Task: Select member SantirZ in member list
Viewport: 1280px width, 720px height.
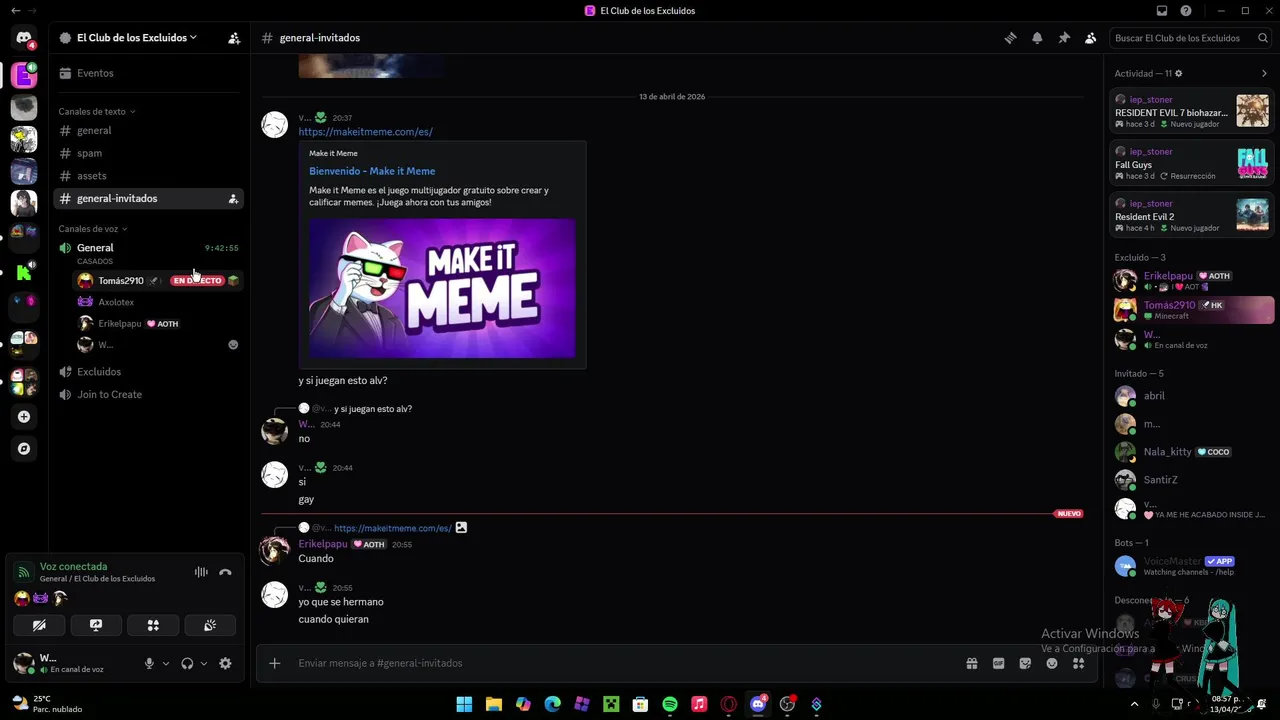Action: pyautogui.click(x=1192, y=480)
